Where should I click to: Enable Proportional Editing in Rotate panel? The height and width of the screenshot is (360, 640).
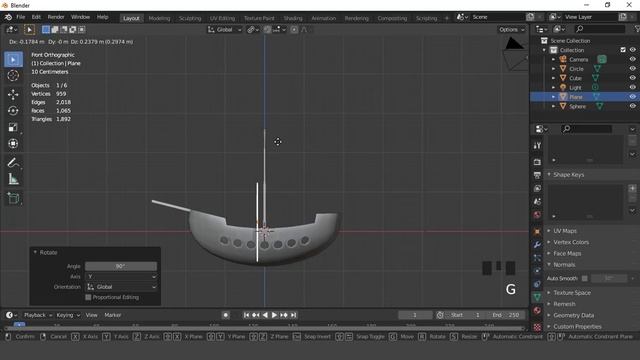pos(88,297)
